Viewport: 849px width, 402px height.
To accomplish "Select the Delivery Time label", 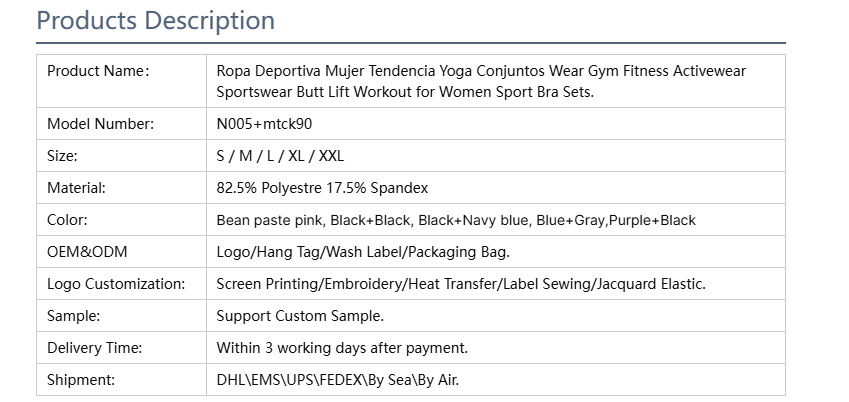I will pos(94,348).
